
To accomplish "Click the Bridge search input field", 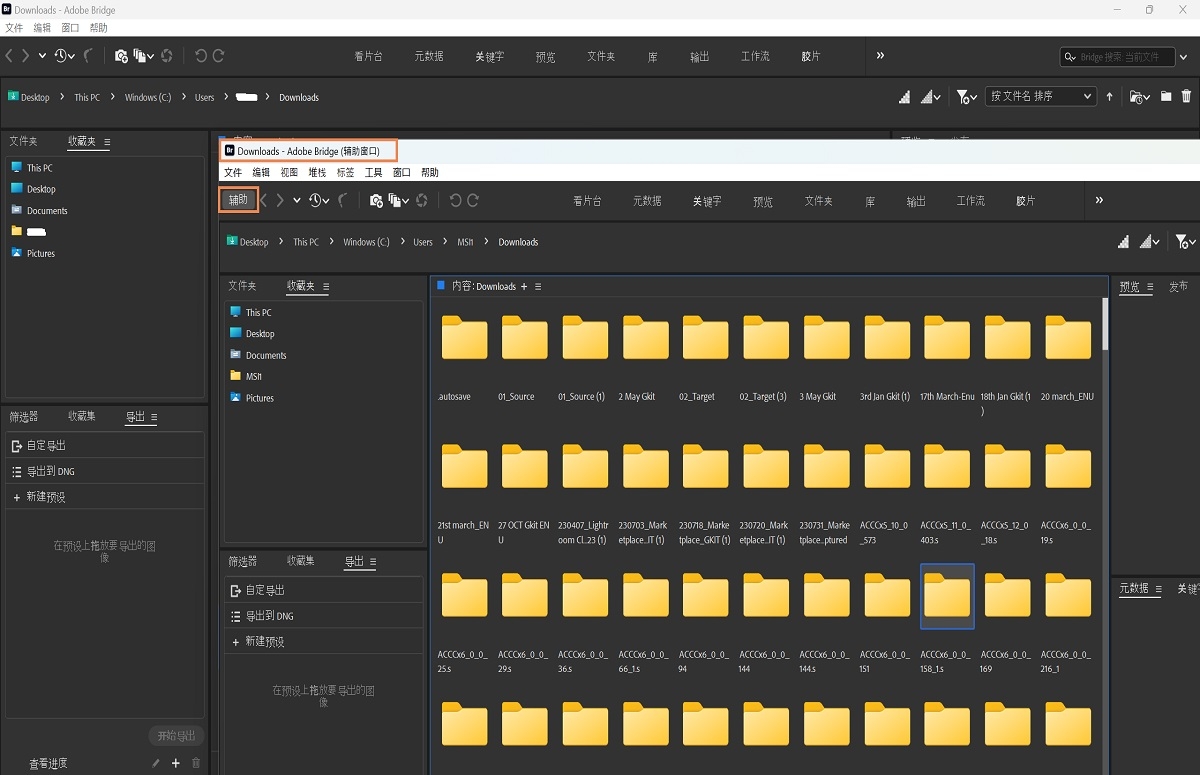I will click(1125, 57).
